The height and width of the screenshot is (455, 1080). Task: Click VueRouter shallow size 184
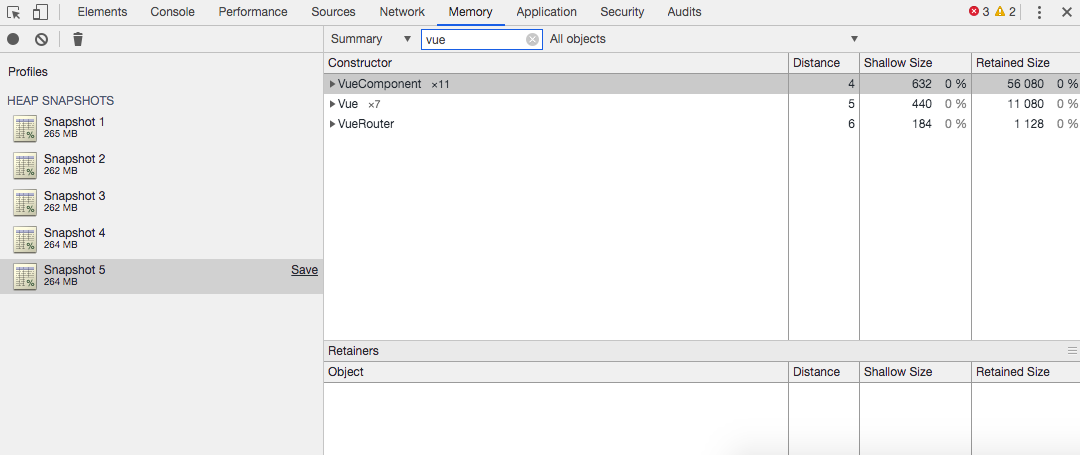pyautogui.click(x=920, y=124)
